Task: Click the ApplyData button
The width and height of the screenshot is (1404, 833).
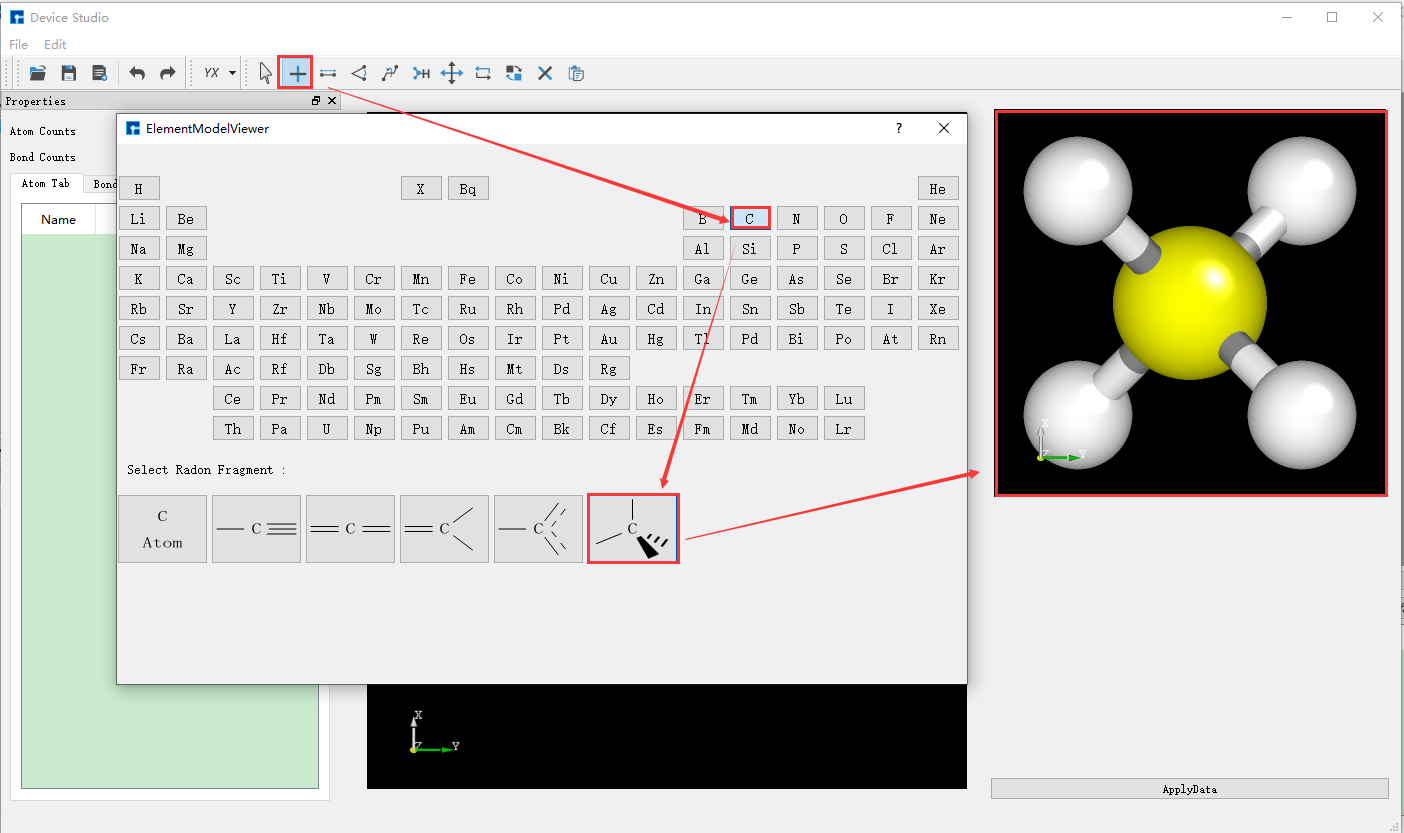Action: 1188,788
